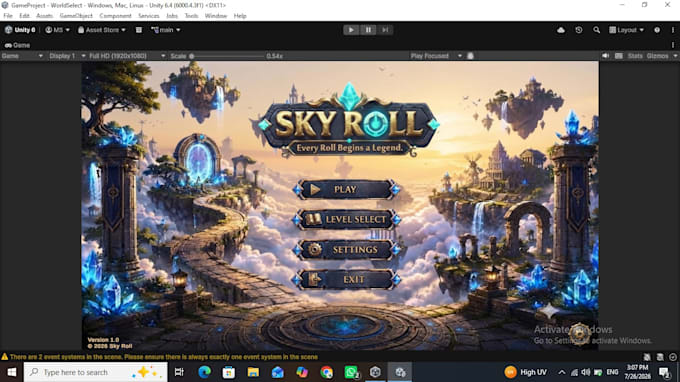Pause the game with the Pause button
The width and height of the screenshot is (680, 382).
point(368,30)
